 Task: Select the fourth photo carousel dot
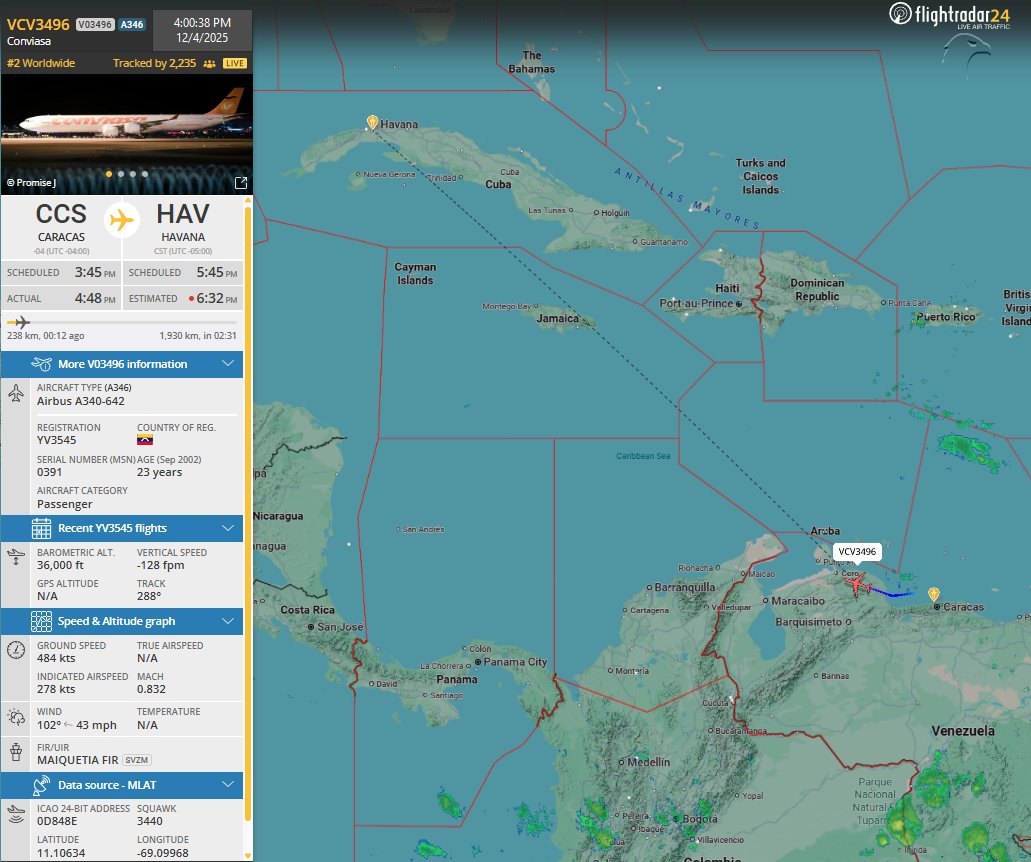[x=145, y=174]
